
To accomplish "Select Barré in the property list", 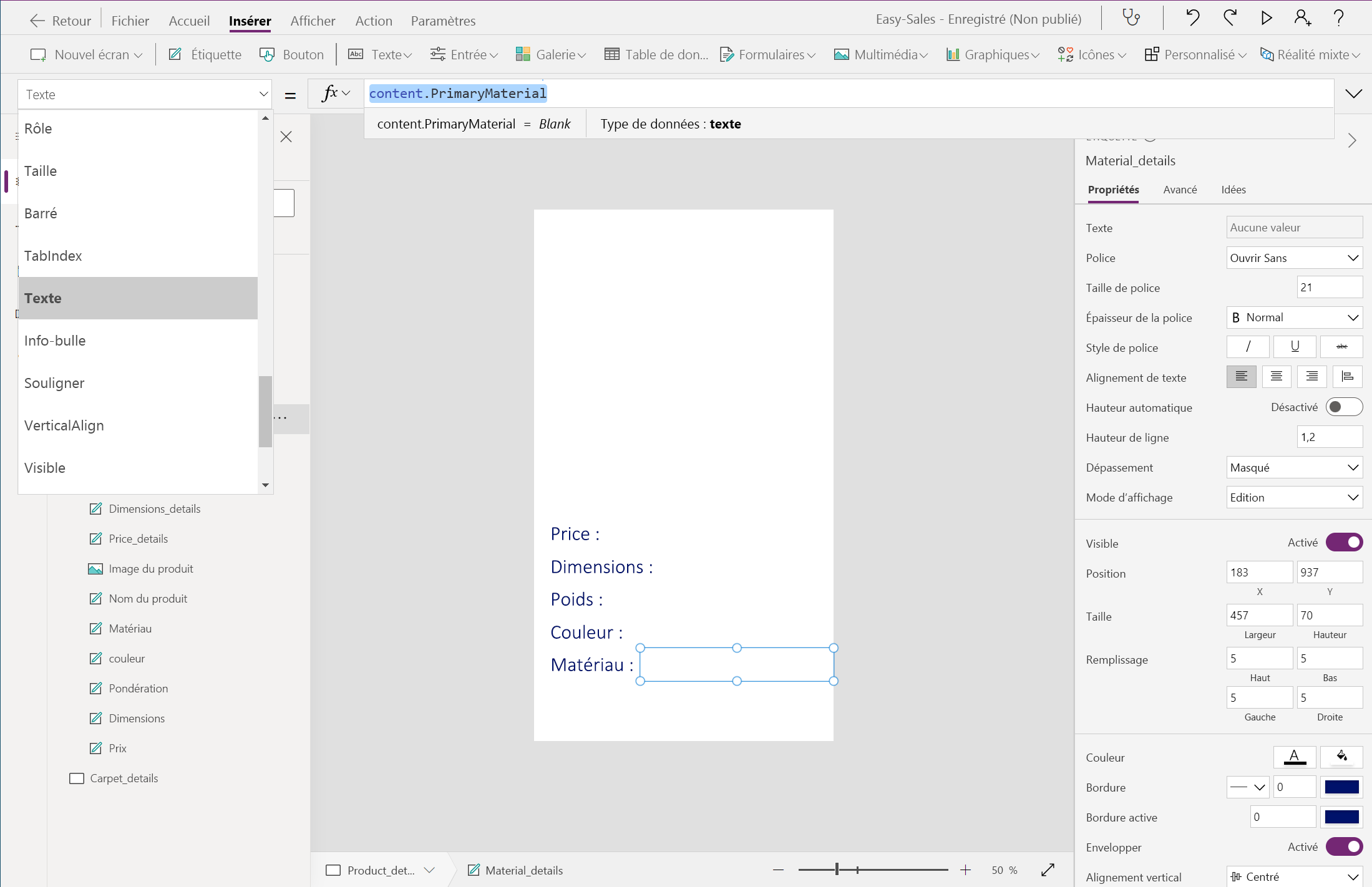I will tap(138, 213).
